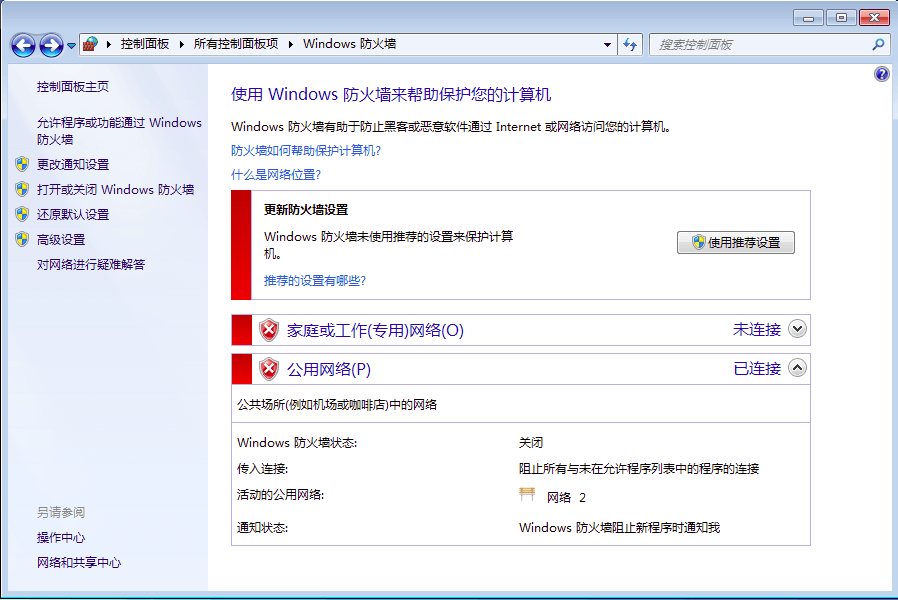Open 高级设置 link
The height and width of the screenshot is (600, 898).
[61, 239]
